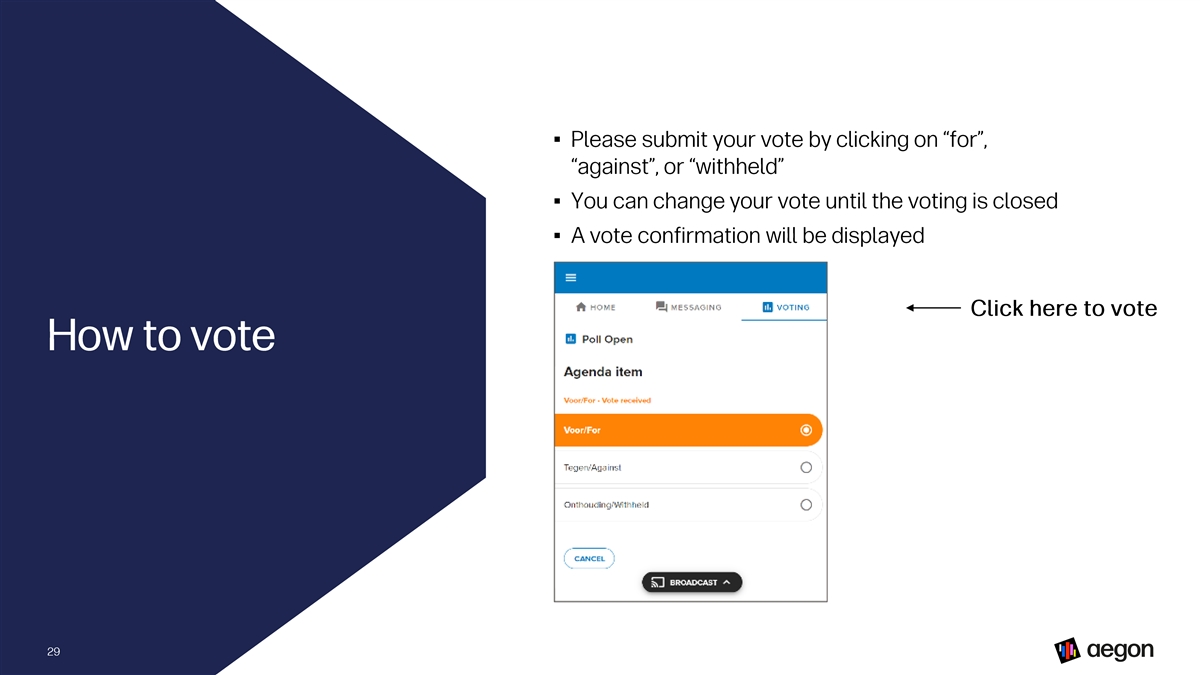1200x675 pixels.
Task: Expand the Broadcast panel chevron
Action: (727, 582)
